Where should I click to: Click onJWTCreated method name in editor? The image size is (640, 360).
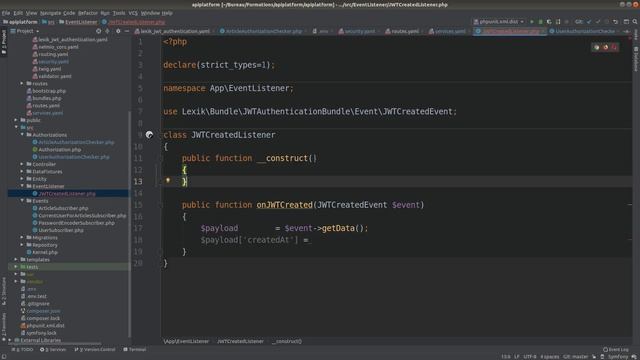coord(284,205)
